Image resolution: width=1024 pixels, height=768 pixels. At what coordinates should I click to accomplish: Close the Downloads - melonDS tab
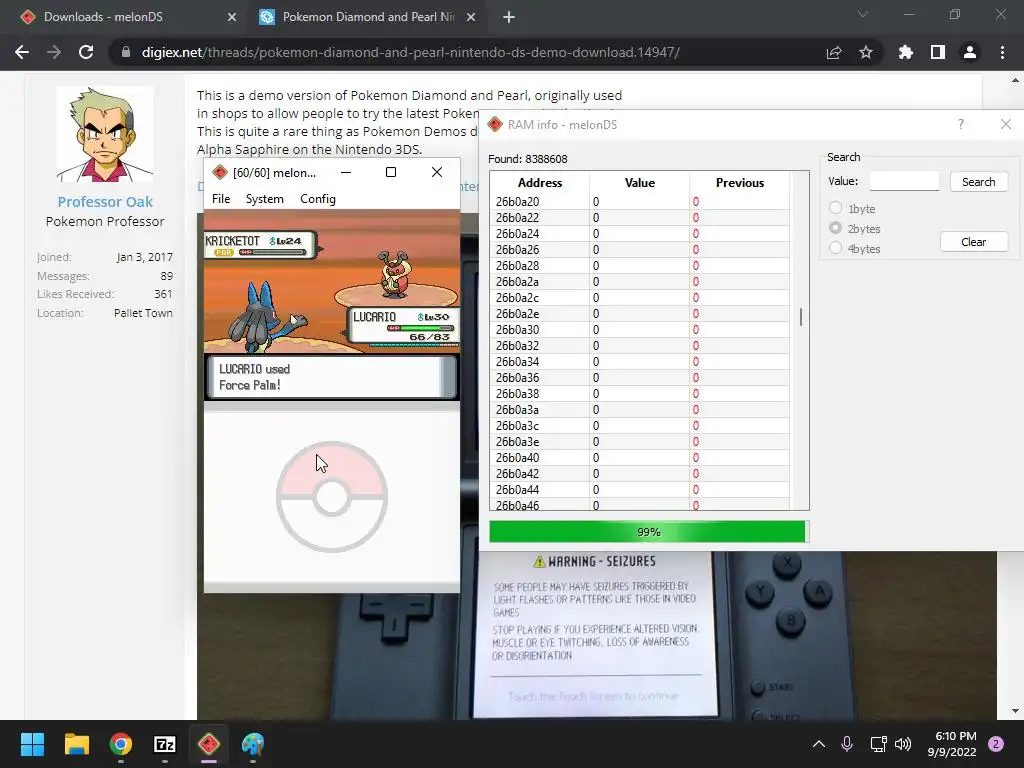[232, 17]
